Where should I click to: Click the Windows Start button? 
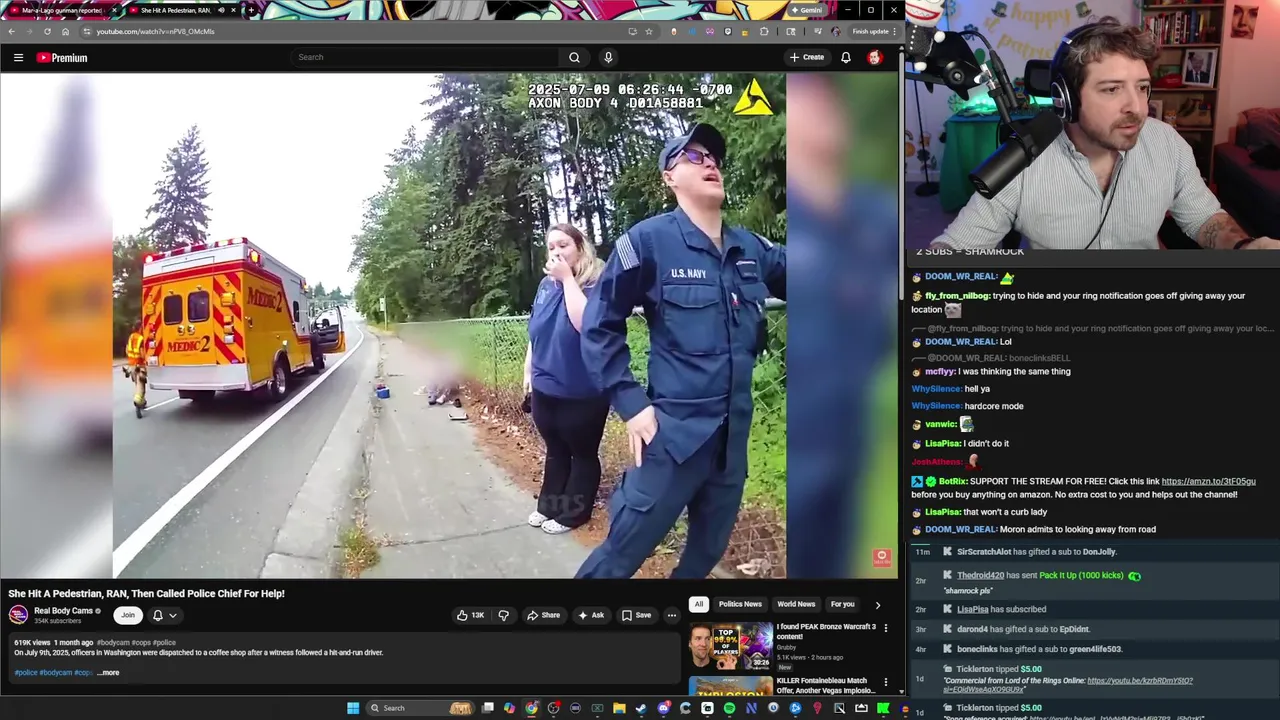(x=353, y=708)
